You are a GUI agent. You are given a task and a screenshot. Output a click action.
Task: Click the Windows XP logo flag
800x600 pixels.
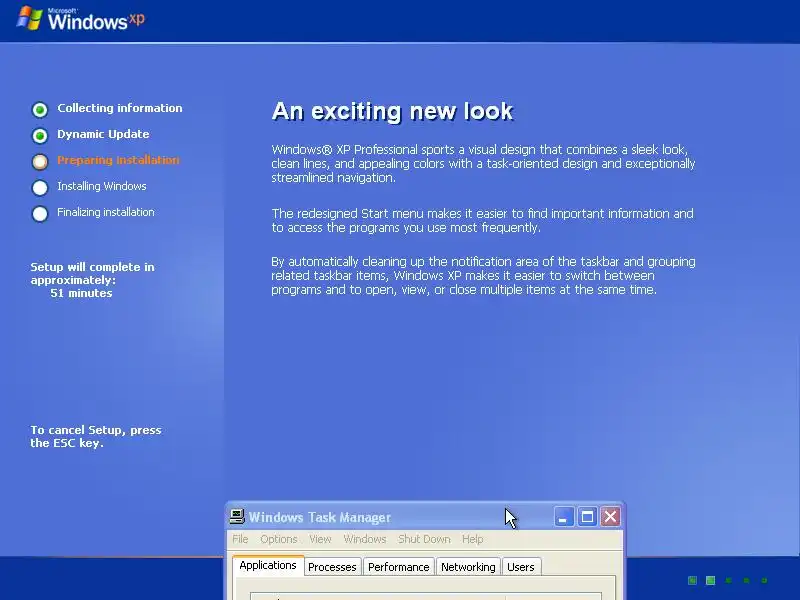[29, 18]
